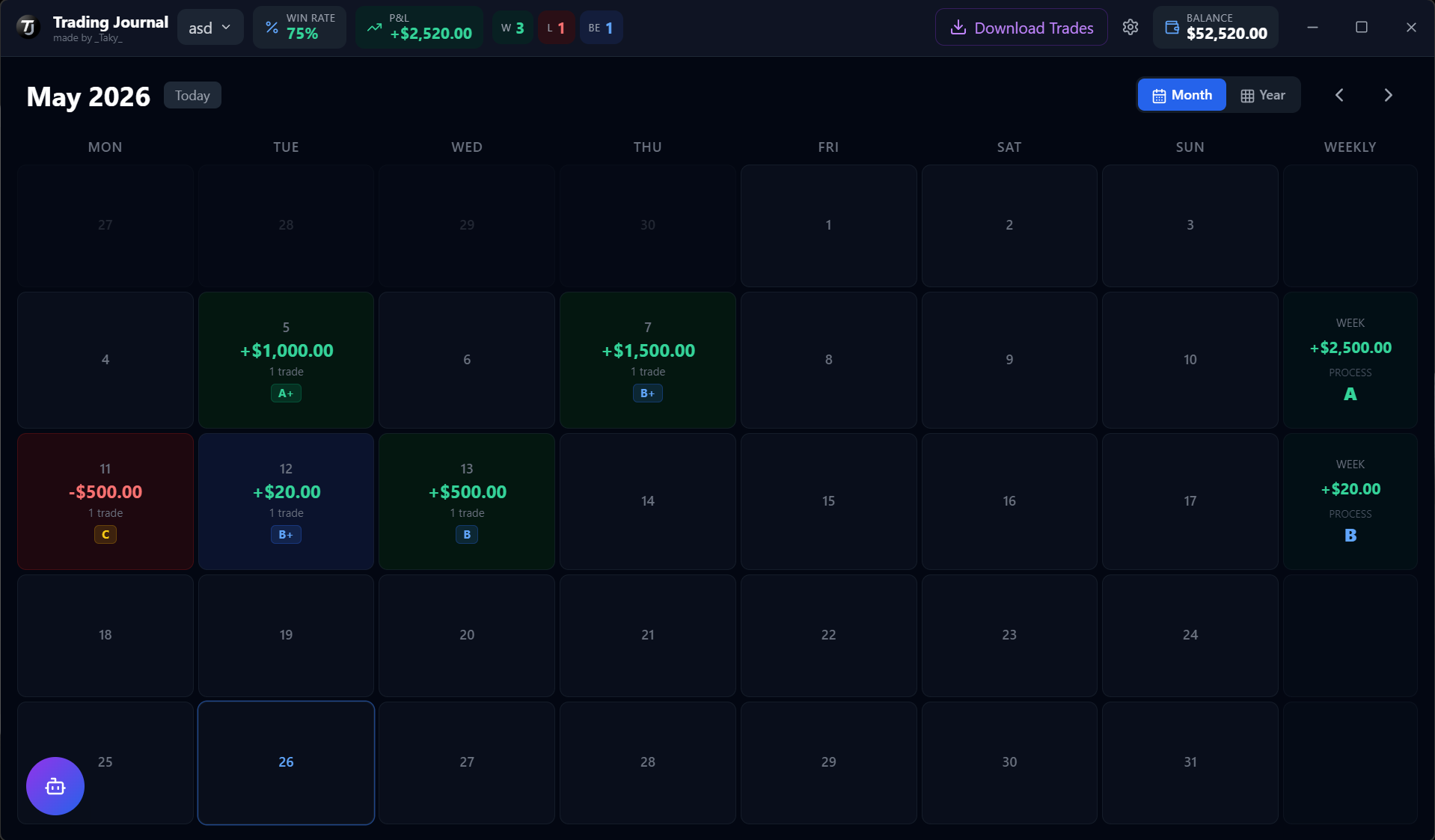Select day 17 cell
The width and height of the screenshot is (1435, 840).
click(x=1190, y=501)
